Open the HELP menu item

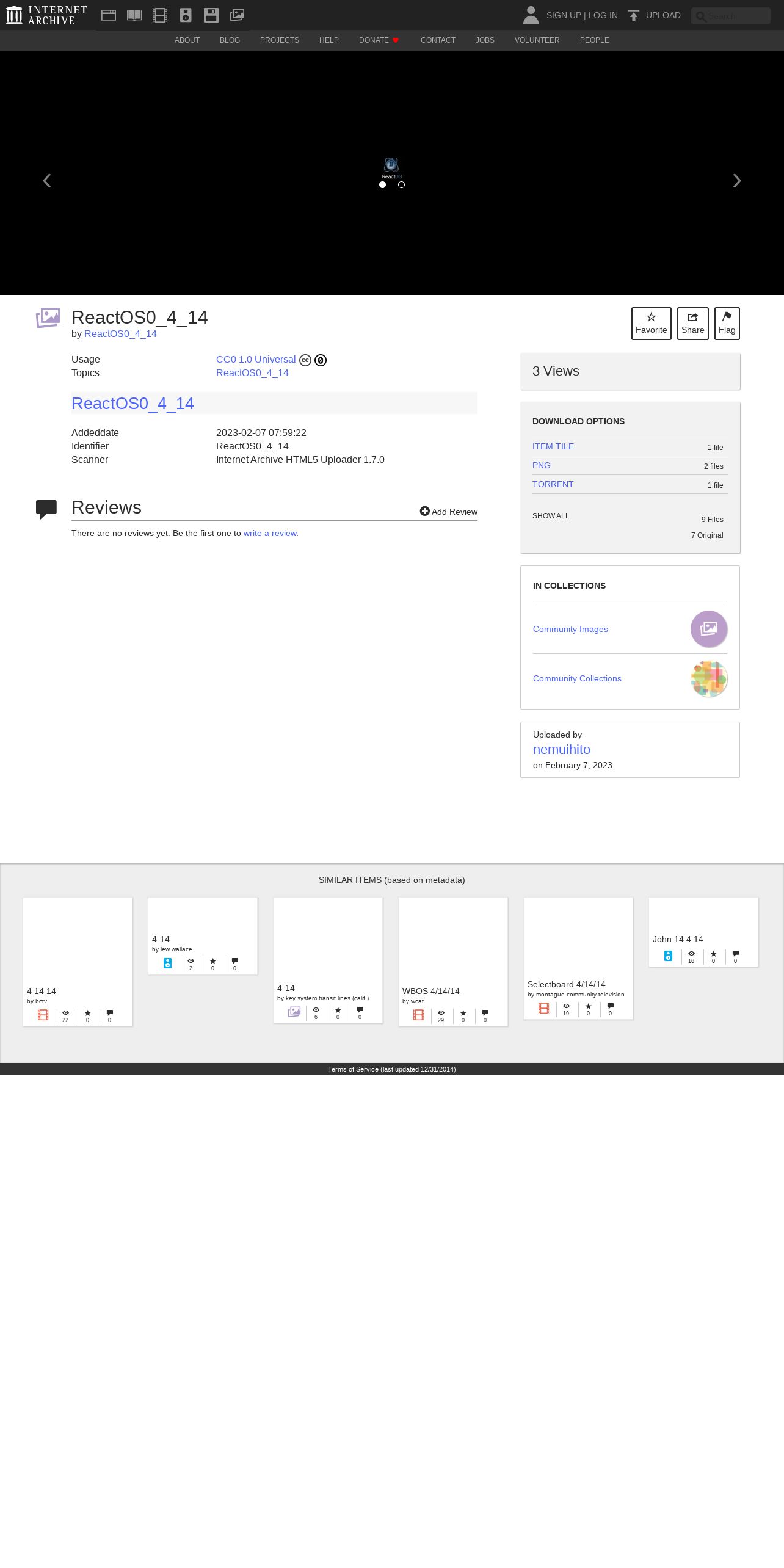(x=329, y=40)
